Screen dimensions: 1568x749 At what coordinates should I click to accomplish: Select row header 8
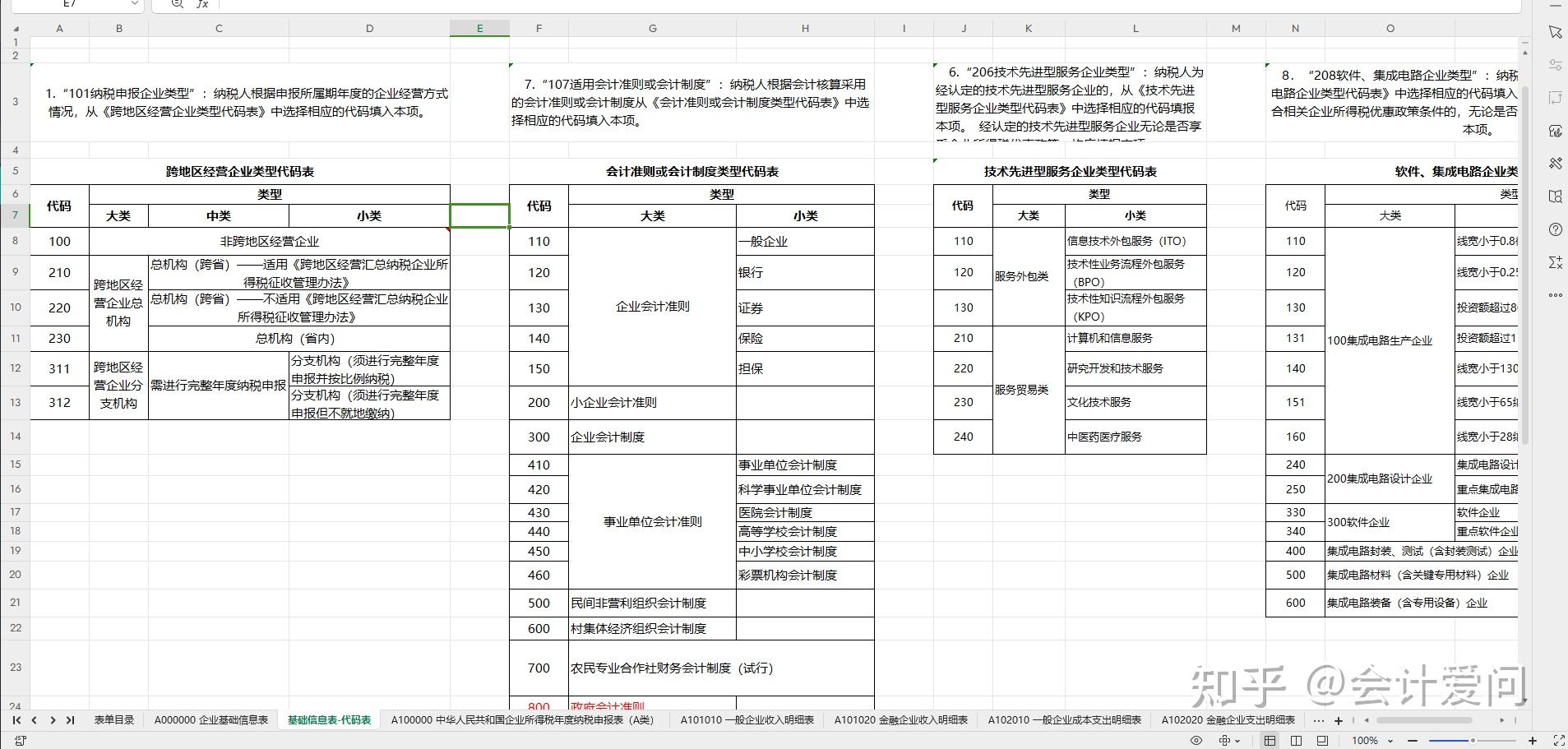[x=15, y=241]
